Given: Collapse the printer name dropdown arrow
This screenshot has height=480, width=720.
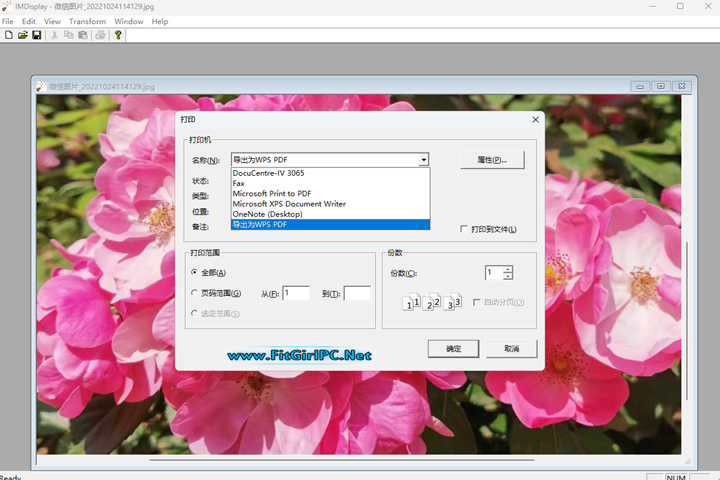Looking at the screenshot, I should pos(424,160).
